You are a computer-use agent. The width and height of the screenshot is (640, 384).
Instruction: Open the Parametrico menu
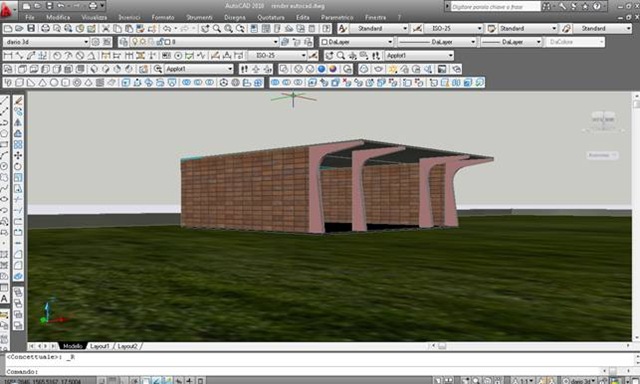pyautogui.click(x=337, y=18)
